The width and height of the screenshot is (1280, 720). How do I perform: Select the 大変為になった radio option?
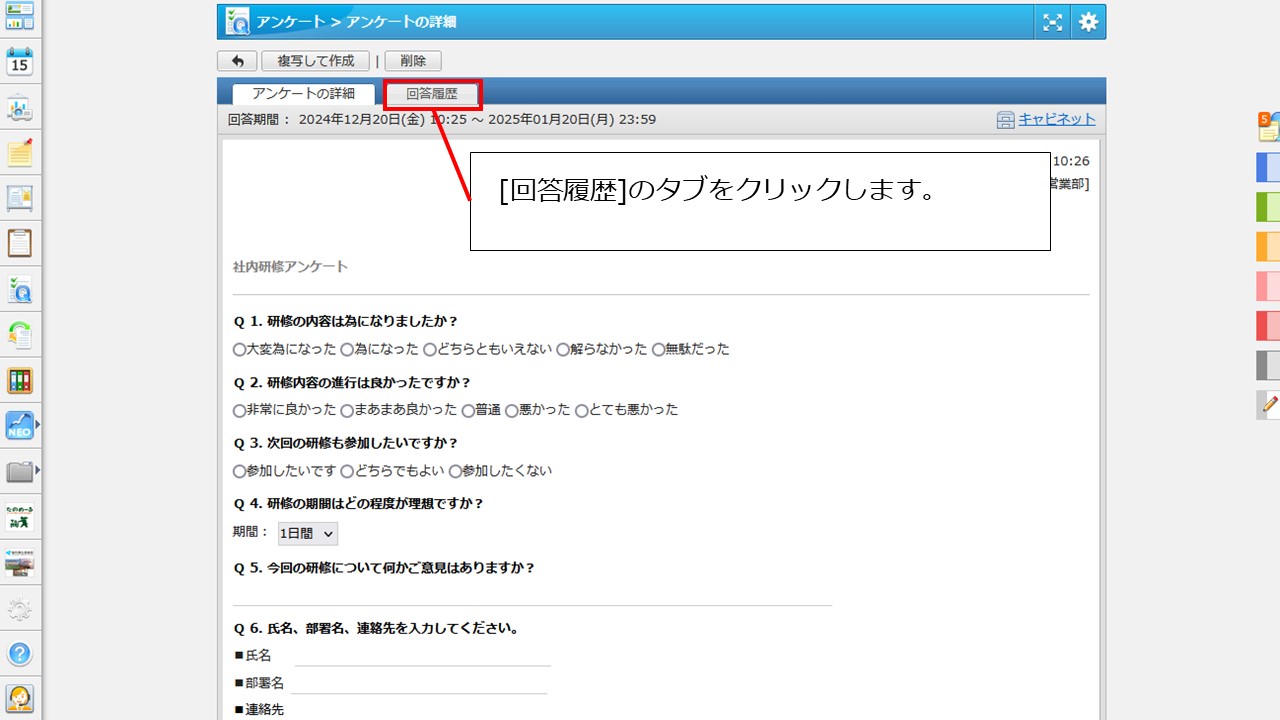pos(239,350)
